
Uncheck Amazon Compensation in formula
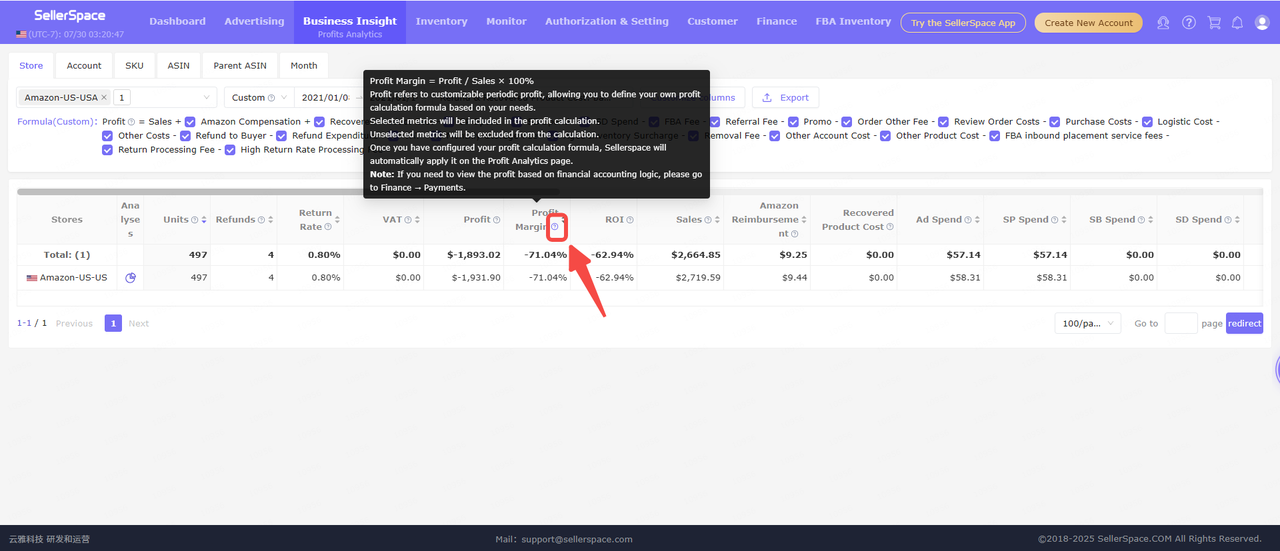pos(190,122)
